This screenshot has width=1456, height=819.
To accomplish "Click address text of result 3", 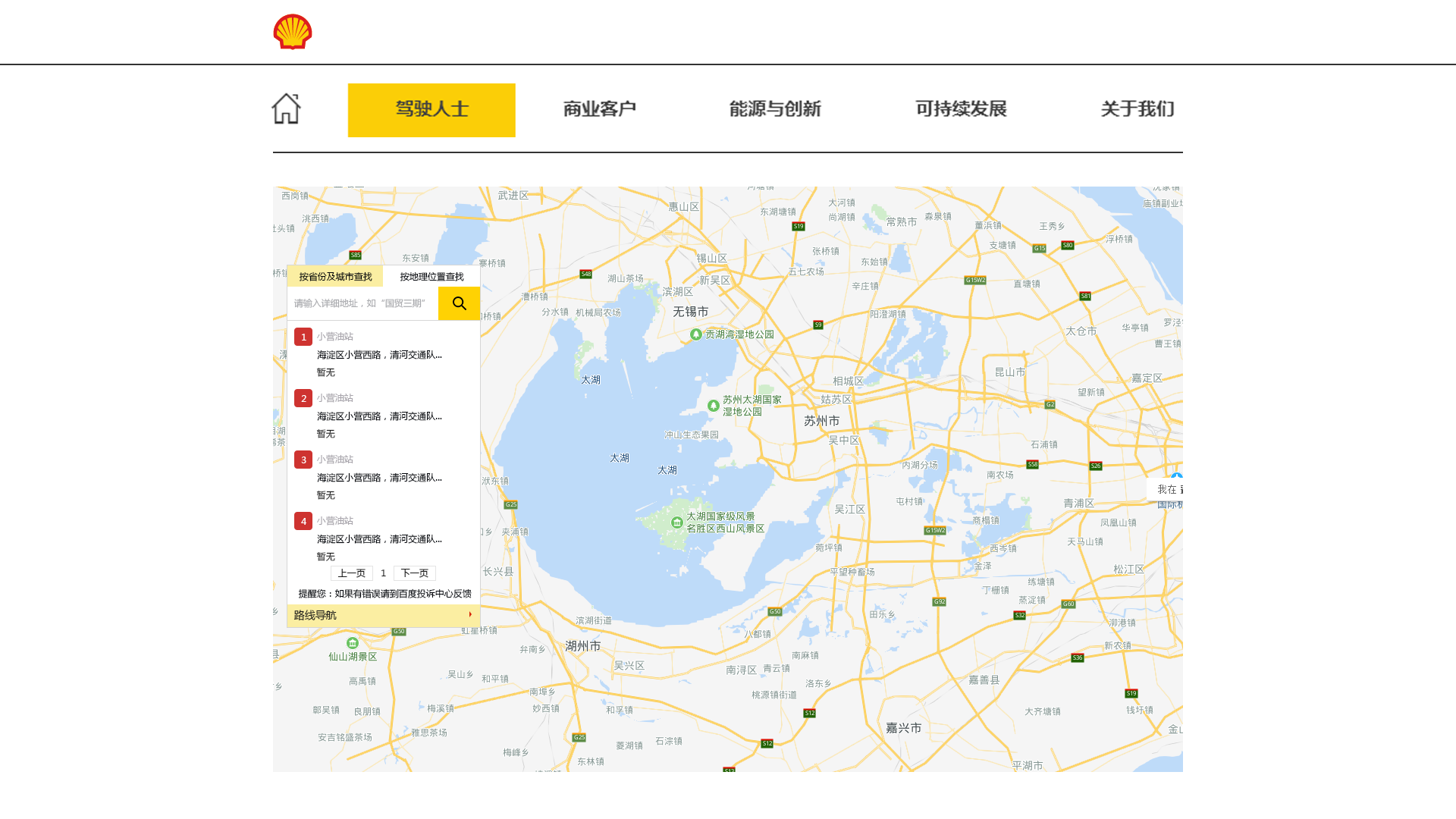I will [379, 478].
